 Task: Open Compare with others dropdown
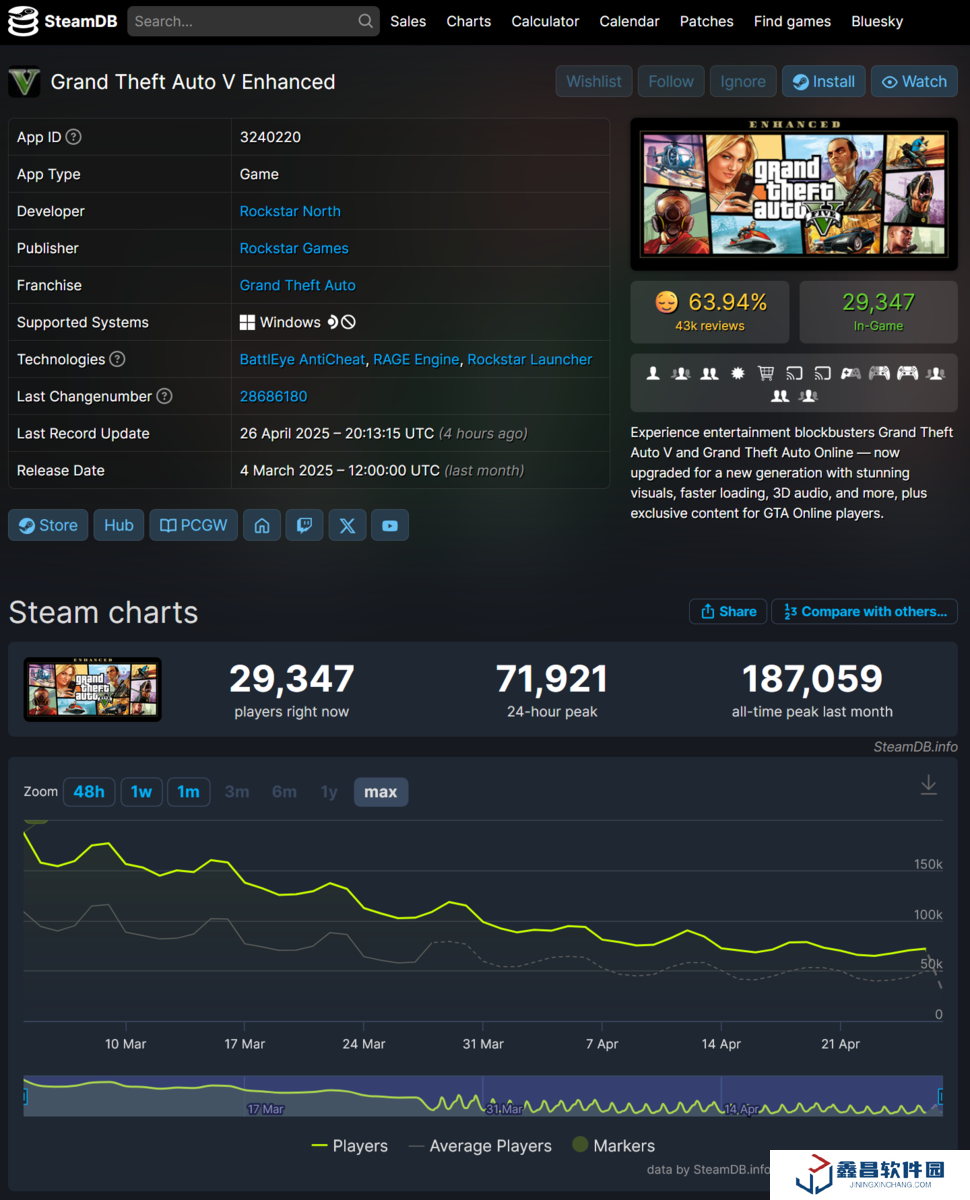[864, 611]
